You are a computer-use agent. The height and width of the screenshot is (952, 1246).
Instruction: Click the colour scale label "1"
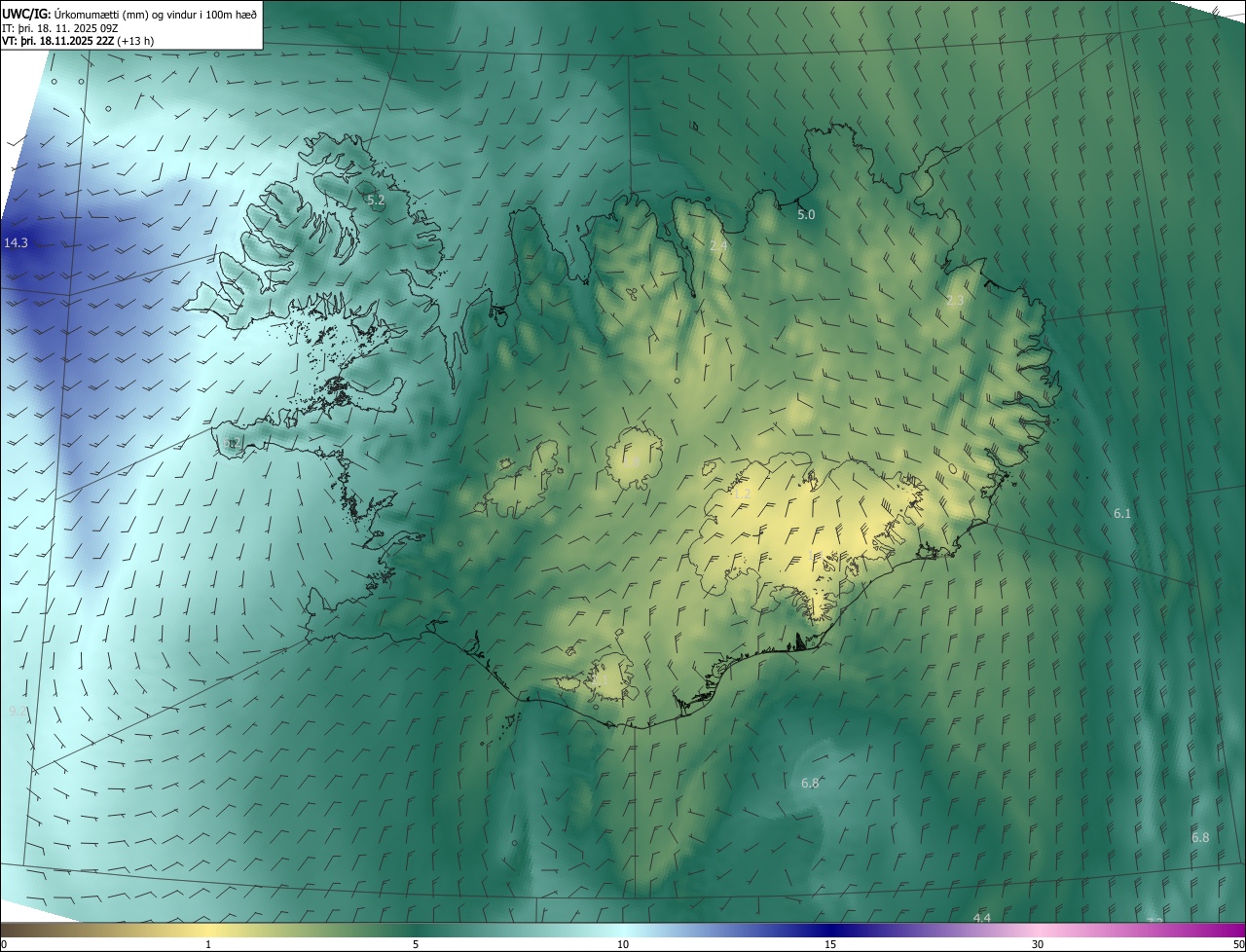tap(208, 945)
